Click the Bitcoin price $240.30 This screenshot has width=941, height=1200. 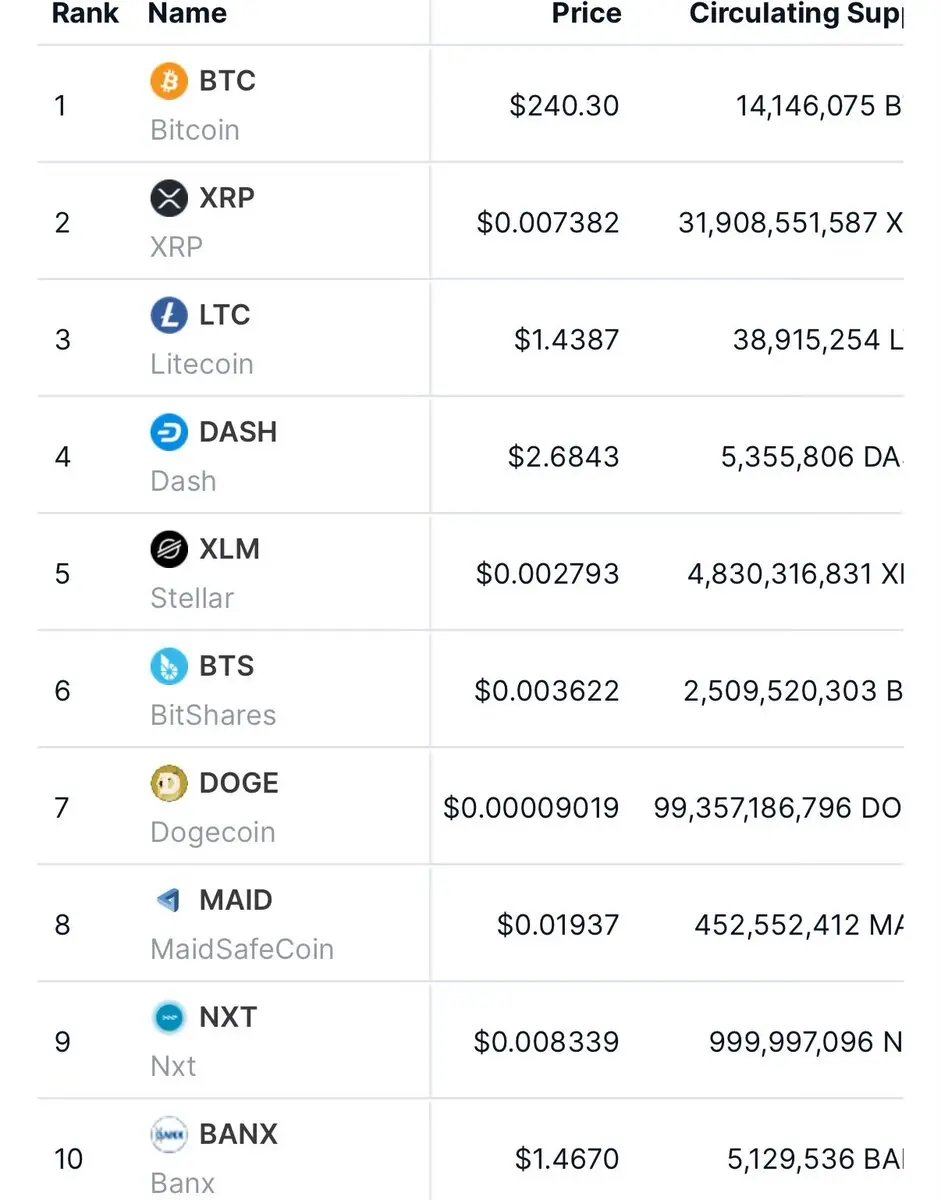pos(564,106)
